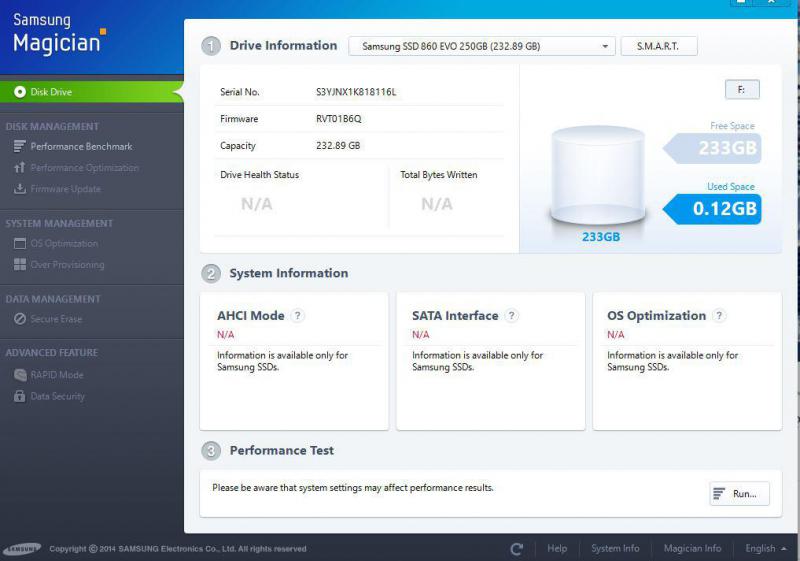Image resolution: width=800 pixels, height=561 pixels.
Task: Click the refresh icon in bottom bar
Action: 517,548
